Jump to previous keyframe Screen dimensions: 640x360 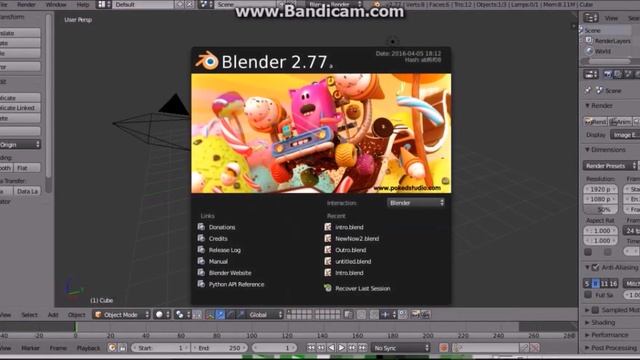[321, 348]
